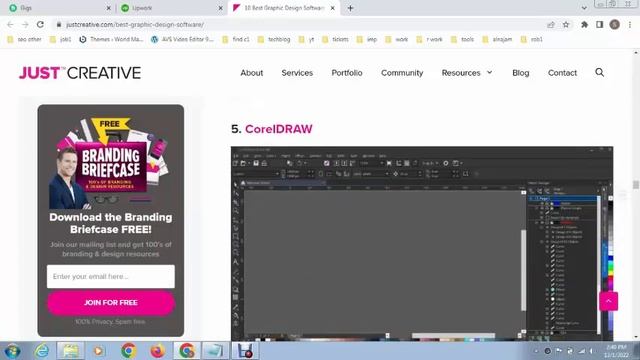The height and width of the screenshot is (360, 640).
Task: Open Firefox from the taskbar
Action: coord(158,351)
